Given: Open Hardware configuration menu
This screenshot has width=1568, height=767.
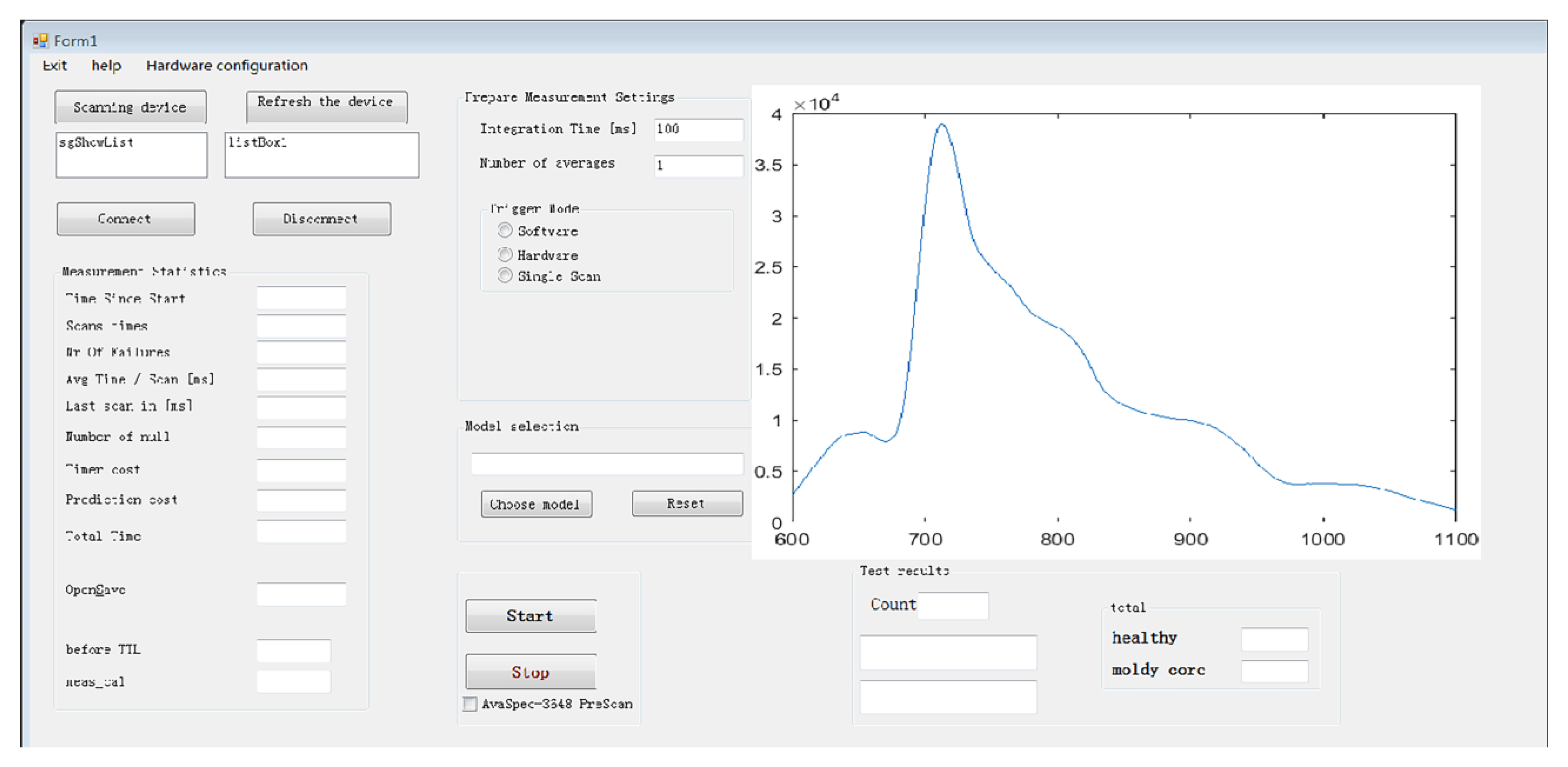Looking at the screenshot, I should click(x=227, y=65).
